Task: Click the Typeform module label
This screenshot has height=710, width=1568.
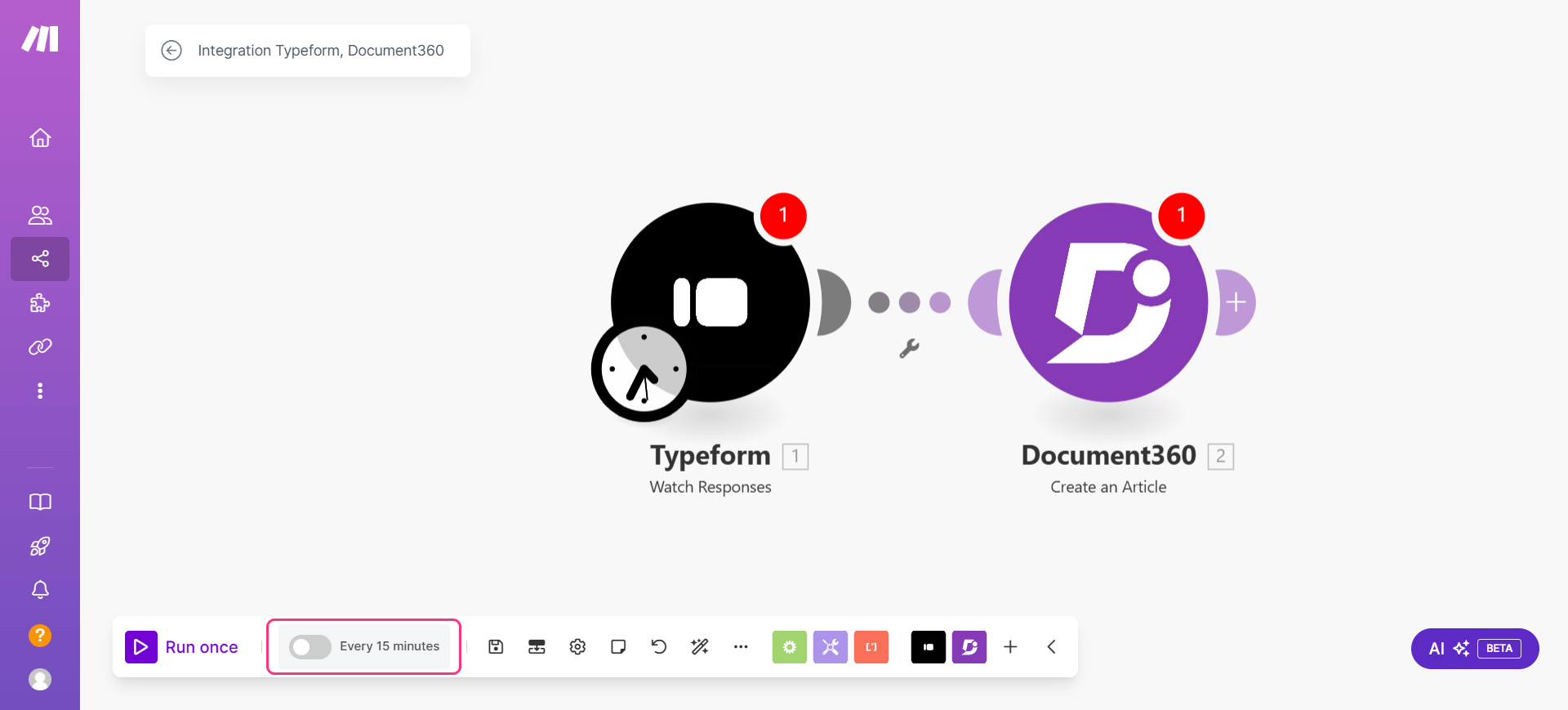Action: click(710, 456)
